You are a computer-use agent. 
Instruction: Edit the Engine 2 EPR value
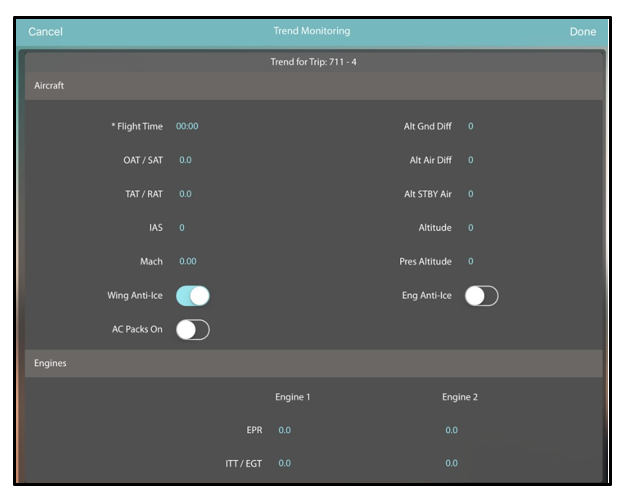coord(452,431)
